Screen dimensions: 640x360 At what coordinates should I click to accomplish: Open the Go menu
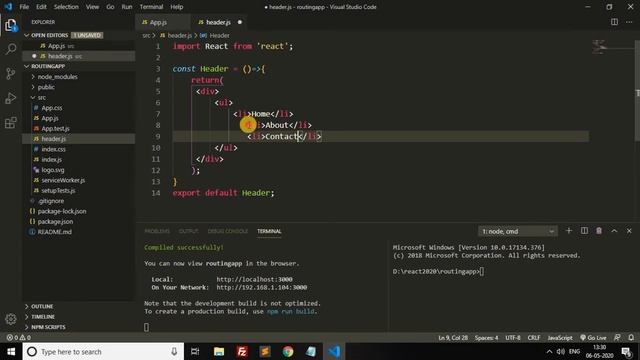(x=110, y=7)
